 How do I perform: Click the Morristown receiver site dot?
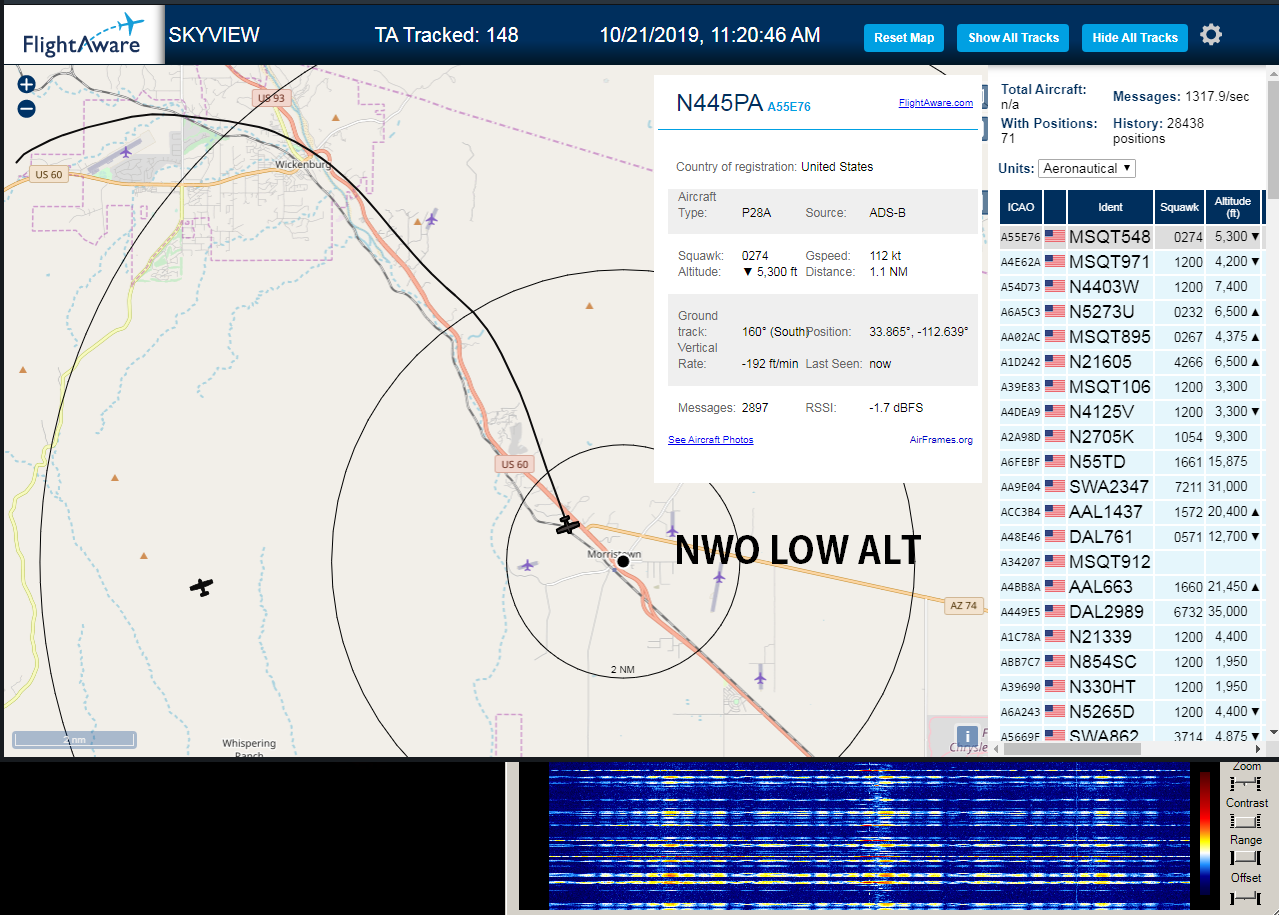pos(623,562)
